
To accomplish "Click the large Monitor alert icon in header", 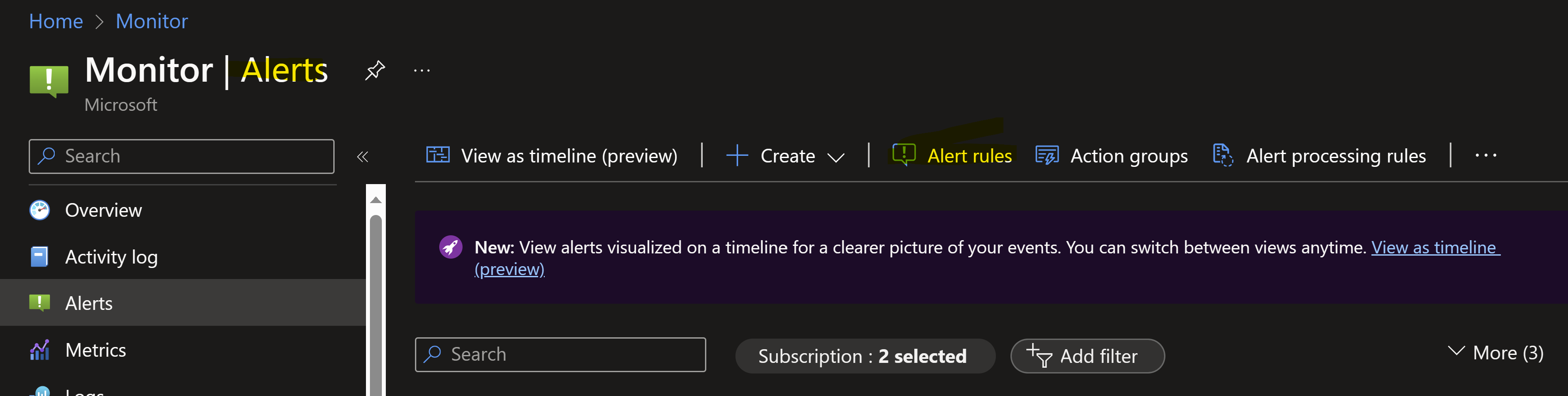I will 49,82.
